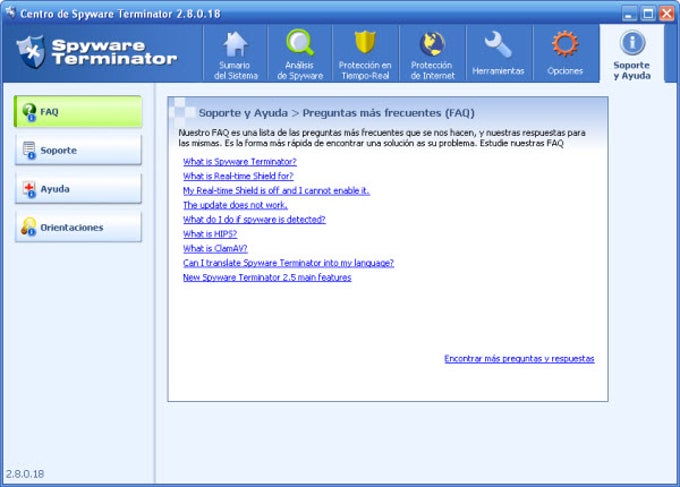
Task: Click the Spyware Terminator shield logo
Action: (x=30, y=52)
